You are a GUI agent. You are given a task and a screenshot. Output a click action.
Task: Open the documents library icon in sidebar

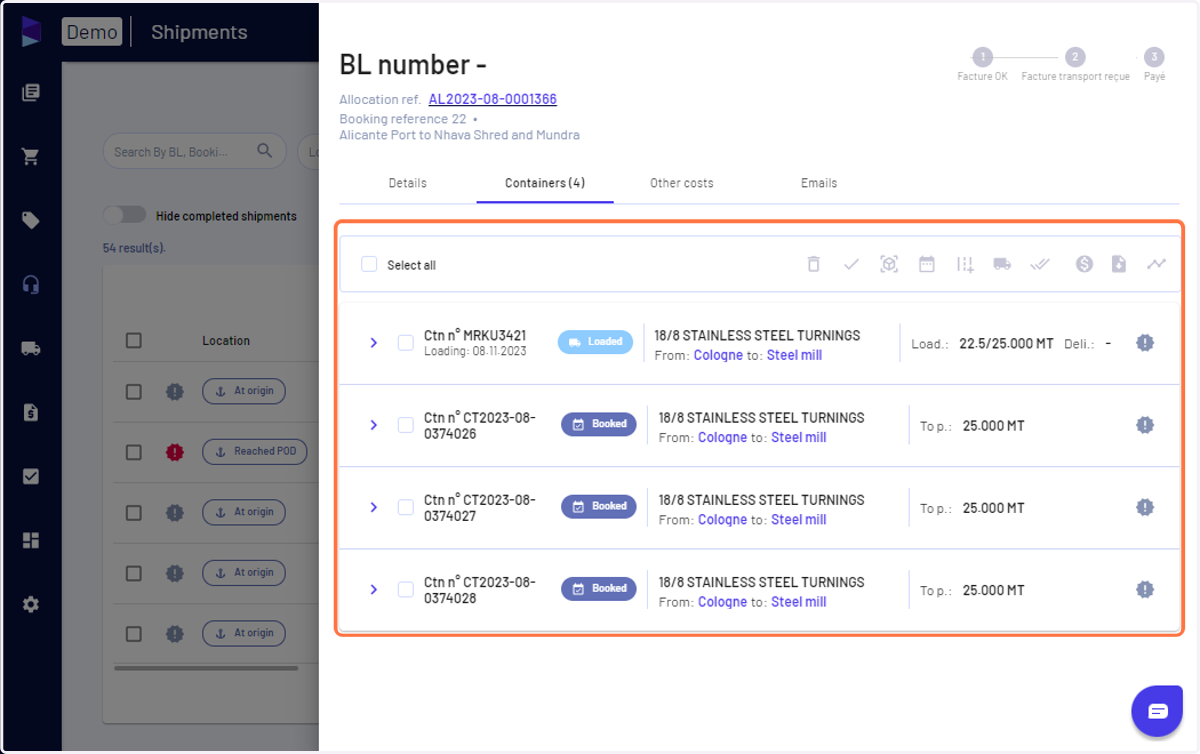(31, 93)
